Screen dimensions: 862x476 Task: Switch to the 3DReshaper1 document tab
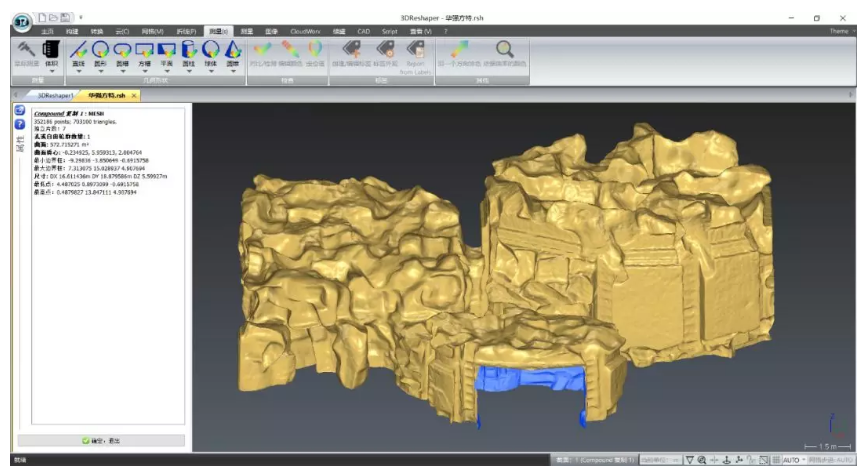pos(55,95)
